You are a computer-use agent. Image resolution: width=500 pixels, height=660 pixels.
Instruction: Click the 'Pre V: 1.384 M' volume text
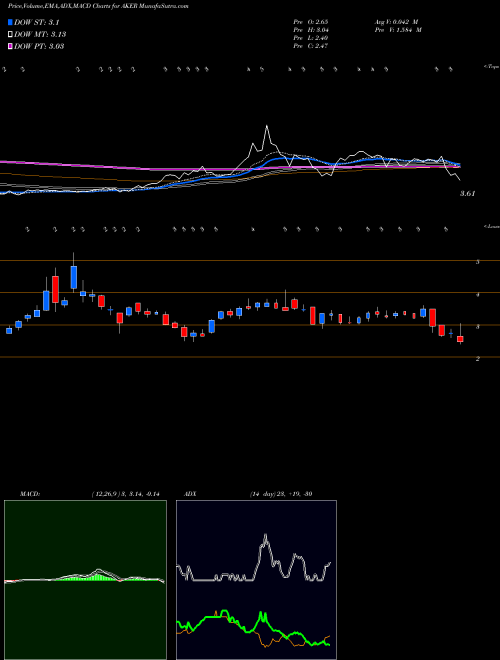(x=397, y=30)
